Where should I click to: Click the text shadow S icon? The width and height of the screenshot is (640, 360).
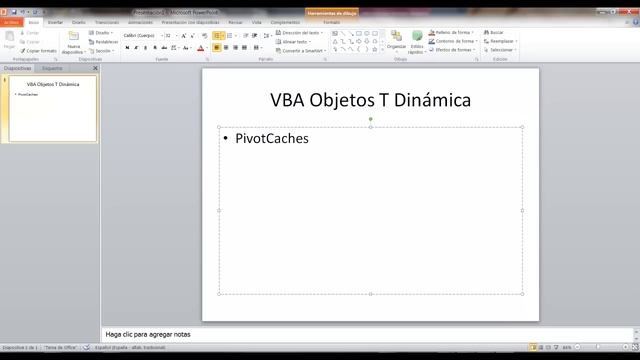coord(155,48)
